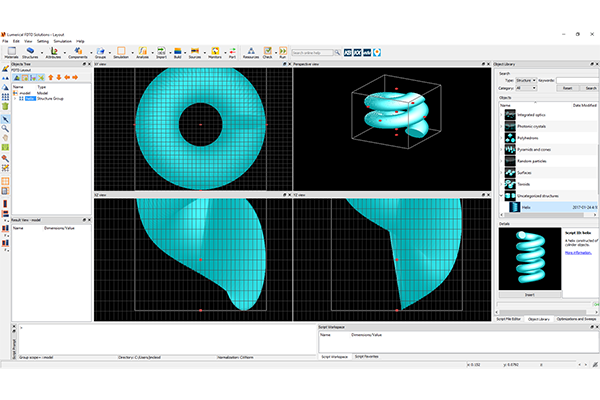Add a Simulation region icon

121,51
